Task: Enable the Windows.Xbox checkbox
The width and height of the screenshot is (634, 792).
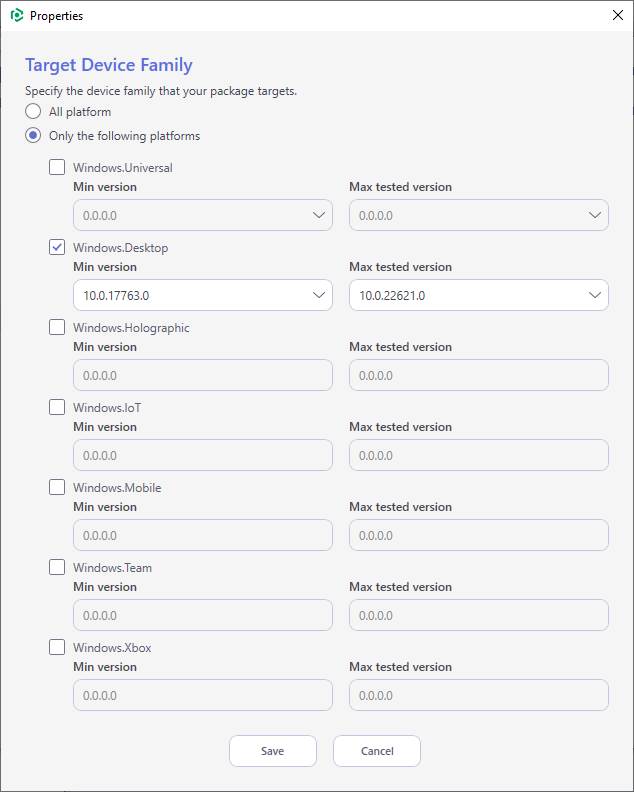Action: pyautogui.click(x=57, y=647)
